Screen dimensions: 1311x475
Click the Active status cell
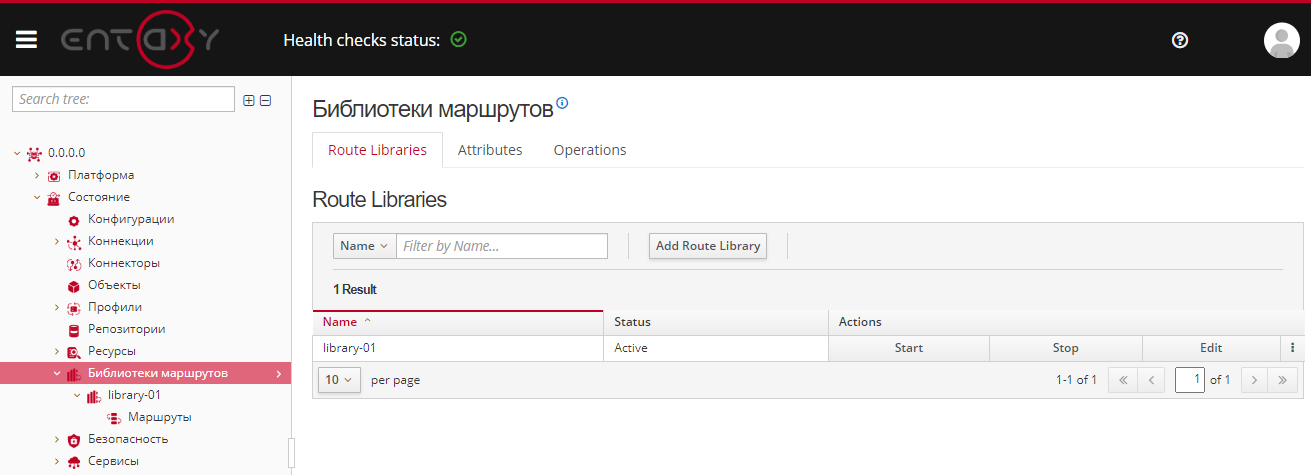(x=716, y=348)
